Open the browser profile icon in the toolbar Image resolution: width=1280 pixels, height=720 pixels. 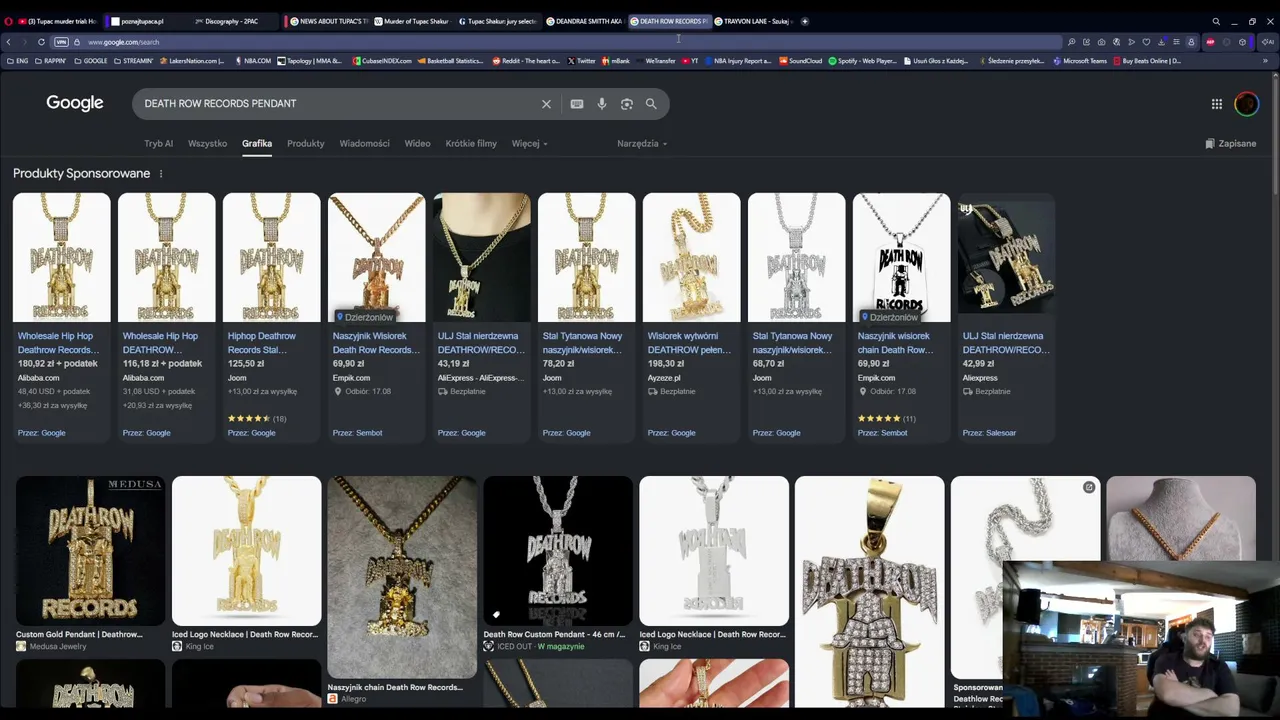click(x=1191, y=42)
